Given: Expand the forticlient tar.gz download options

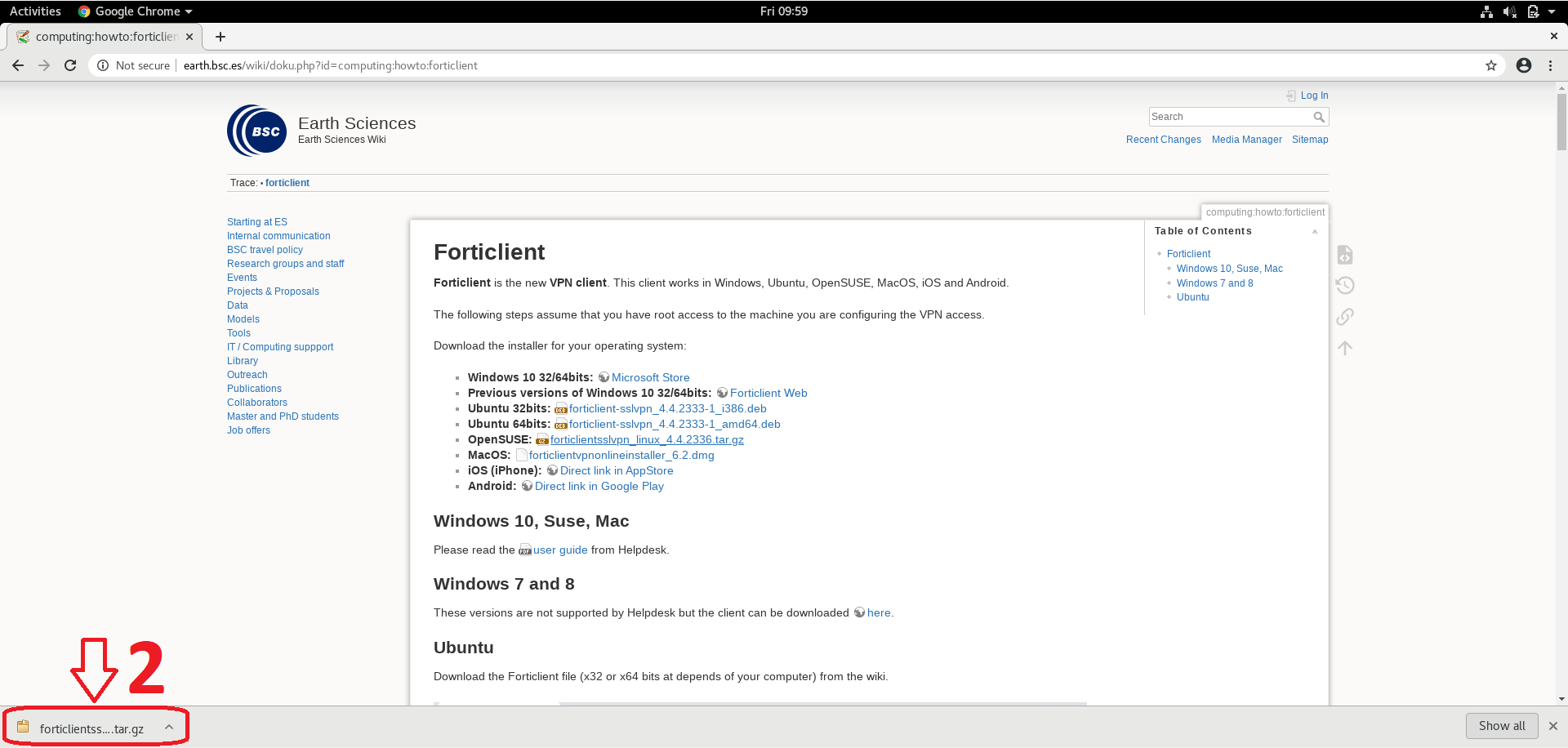Looking at the screenshot, I should [x=169, y=727].
